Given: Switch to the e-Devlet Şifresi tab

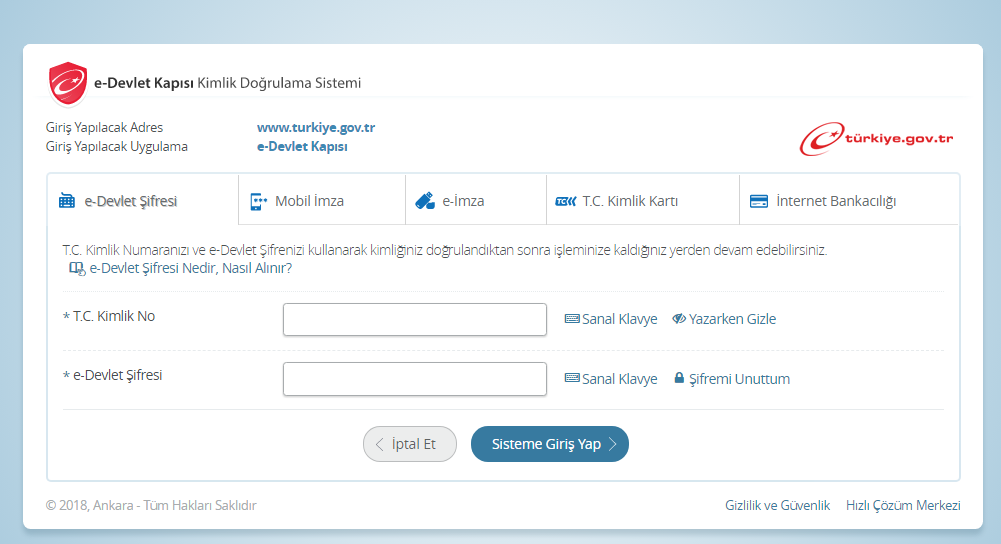Looking at the screenshot, I should pyautogui.click(x=143, y=200).
